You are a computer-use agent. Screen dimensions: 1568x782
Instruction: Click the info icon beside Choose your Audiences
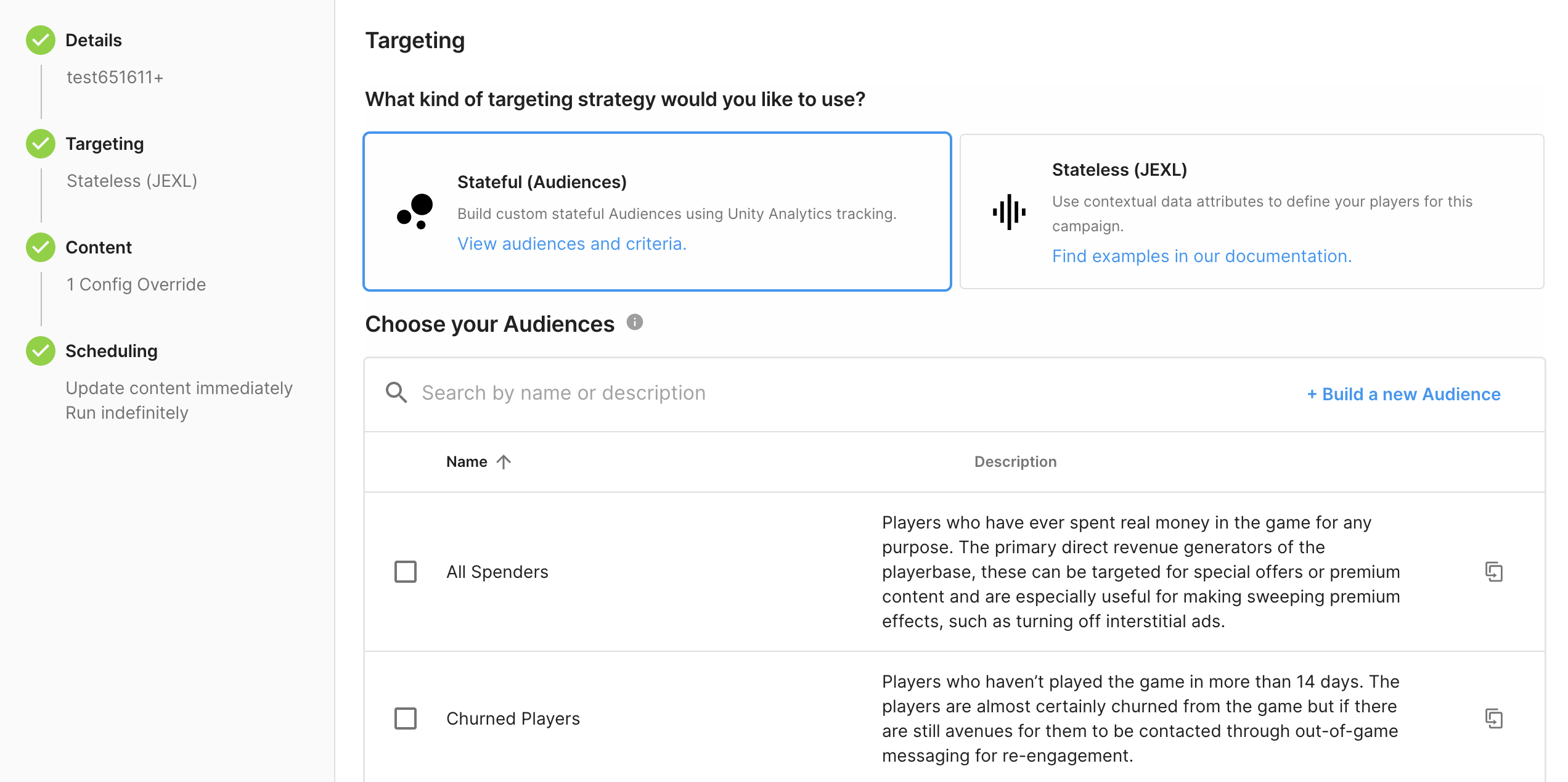pyautogui.click(x=634, y=323)
